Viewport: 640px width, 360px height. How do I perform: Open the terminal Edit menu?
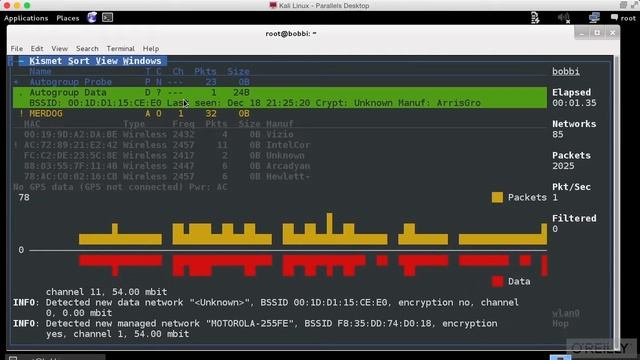(x=37, y=49)
